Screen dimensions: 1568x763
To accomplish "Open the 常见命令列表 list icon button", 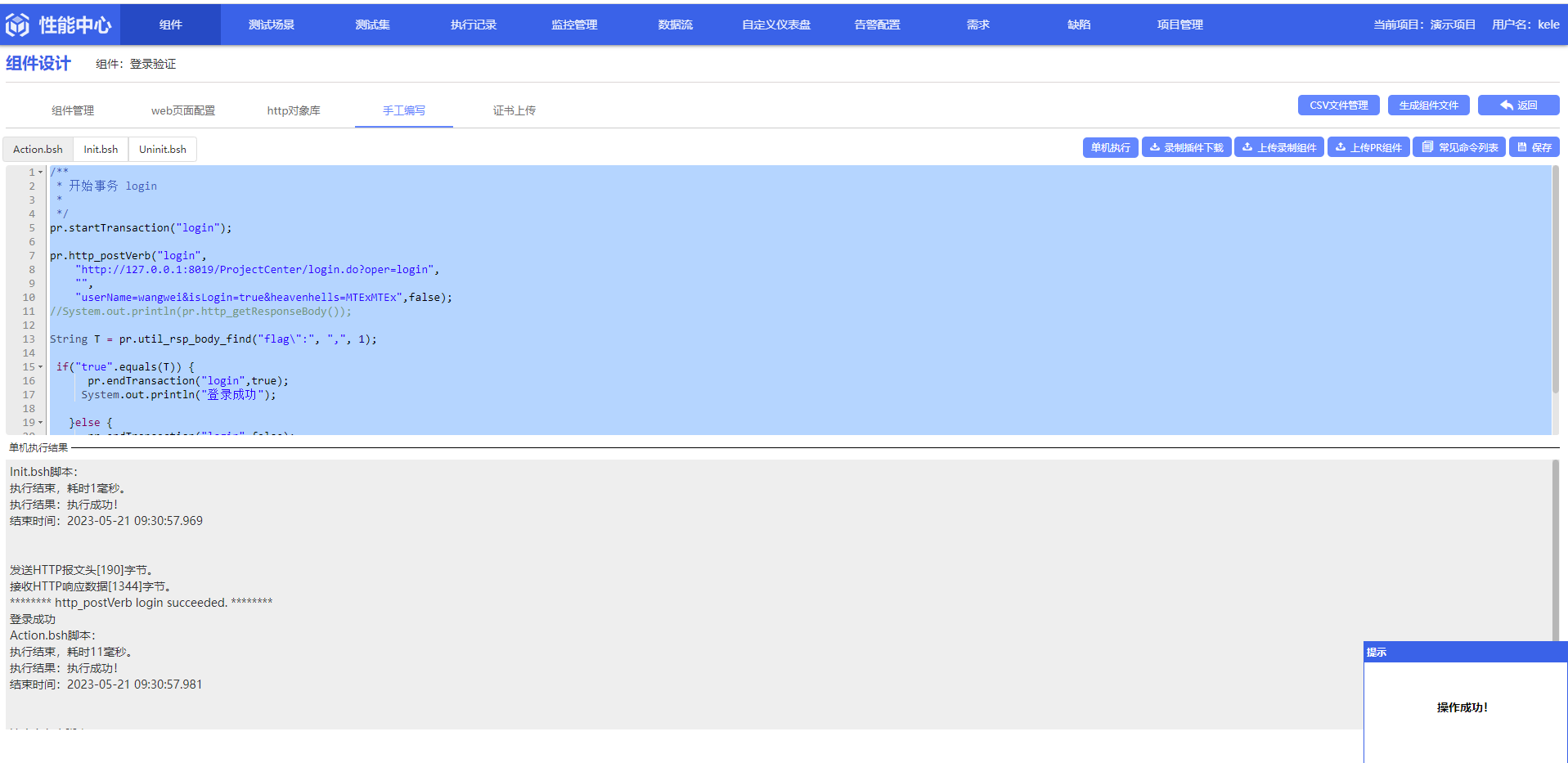I will (1459, 147).
